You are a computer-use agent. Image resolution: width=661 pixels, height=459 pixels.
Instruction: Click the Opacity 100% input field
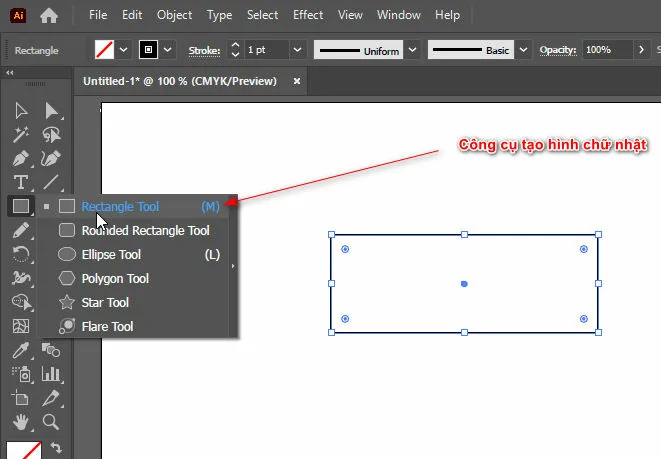[605, 50]
